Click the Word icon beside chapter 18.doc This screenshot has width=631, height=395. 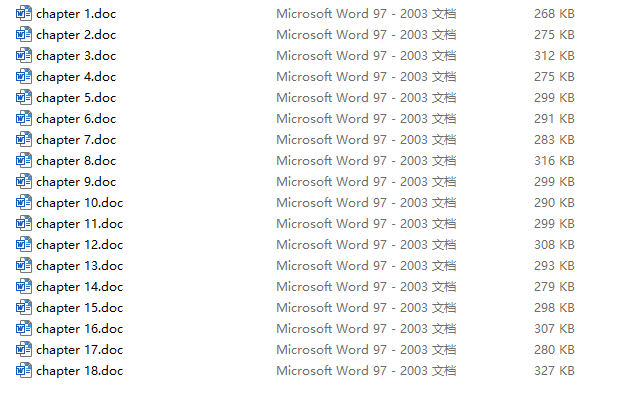[x=24, y=370]
